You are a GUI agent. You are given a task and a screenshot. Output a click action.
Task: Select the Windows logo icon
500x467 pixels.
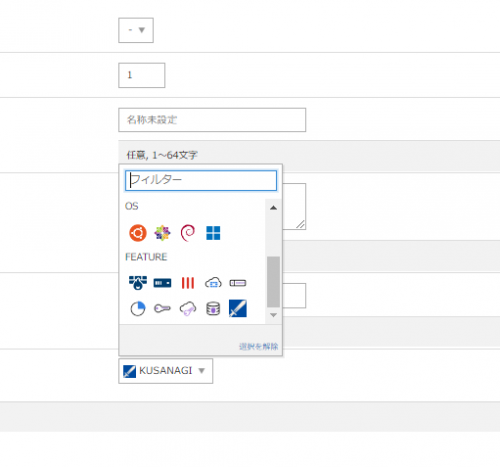[213, 233]
